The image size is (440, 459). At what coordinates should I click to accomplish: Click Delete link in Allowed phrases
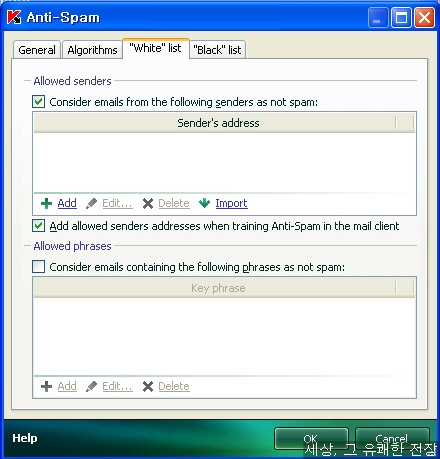(x=174, y=386)
